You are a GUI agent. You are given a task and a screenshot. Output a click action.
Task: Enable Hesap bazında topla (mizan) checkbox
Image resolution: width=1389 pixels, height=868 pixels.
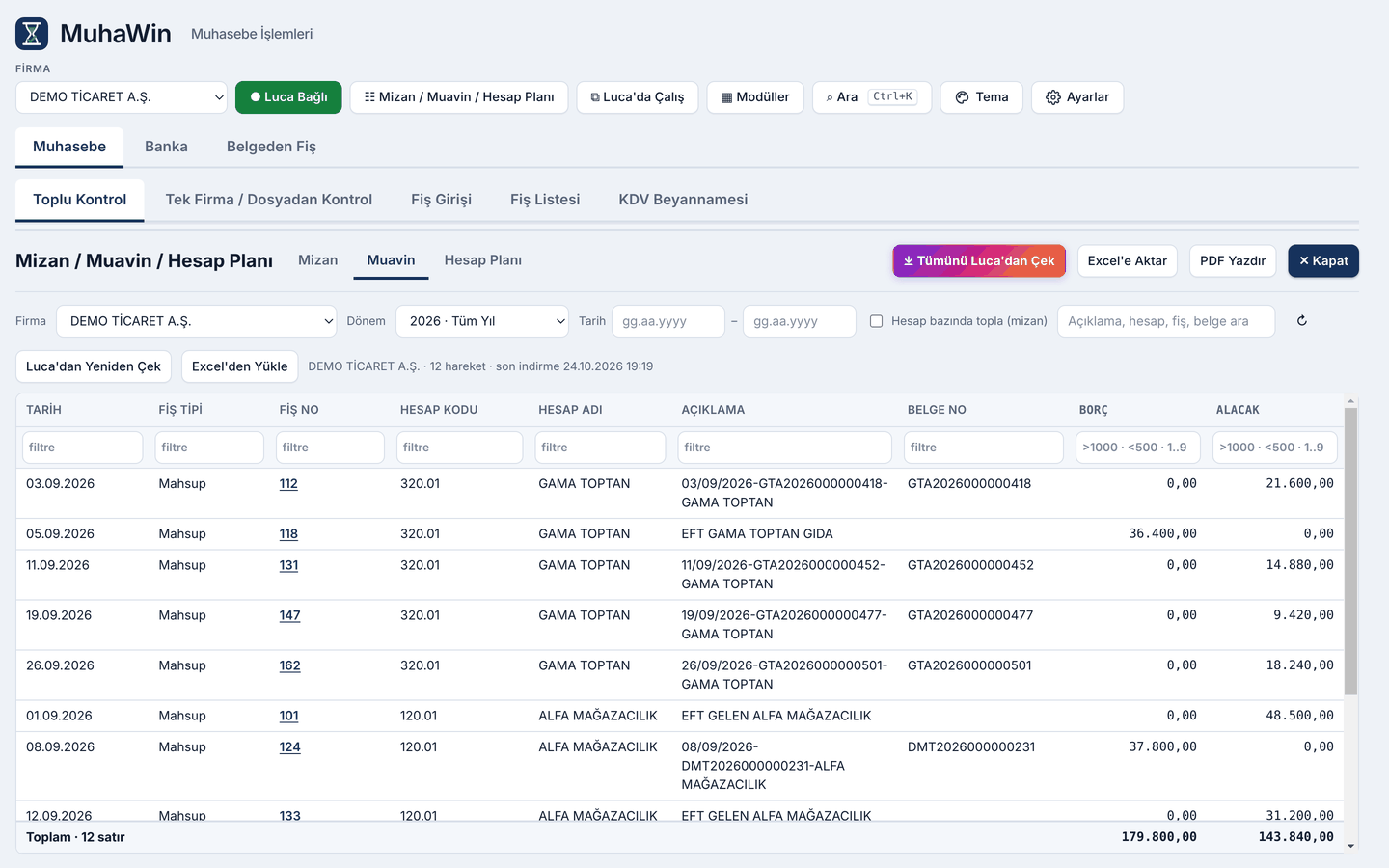[x=876, y=321]
